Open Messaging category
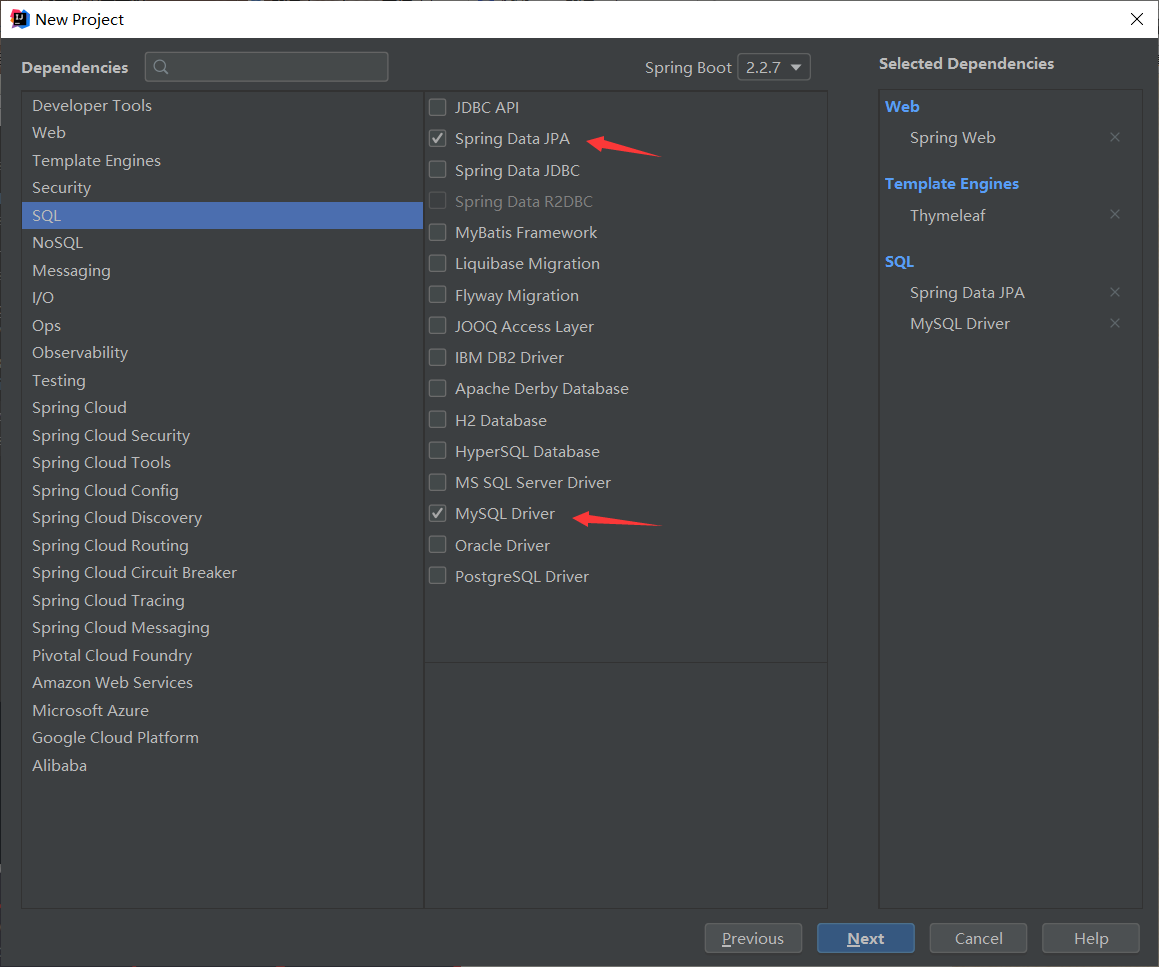The width and height of the screenshot is (1159, 967). pyautogui.click(x=222, y=271)
